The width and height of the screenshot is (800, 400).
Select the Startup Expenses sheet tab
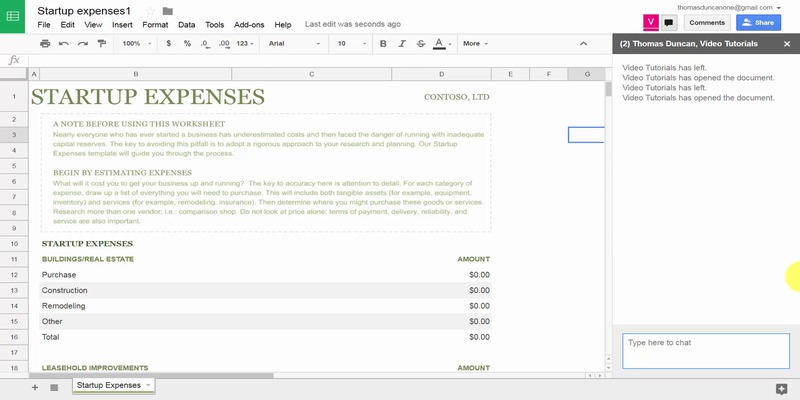click(x=109, y=385)
